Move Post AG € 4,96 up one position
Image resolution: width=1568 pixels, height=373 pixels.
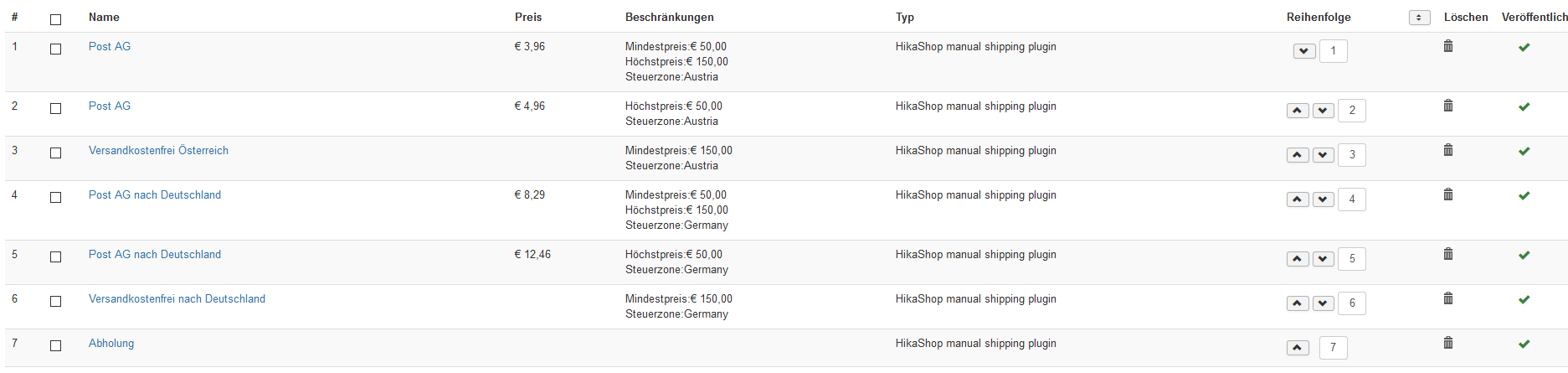pos(1298,111)
